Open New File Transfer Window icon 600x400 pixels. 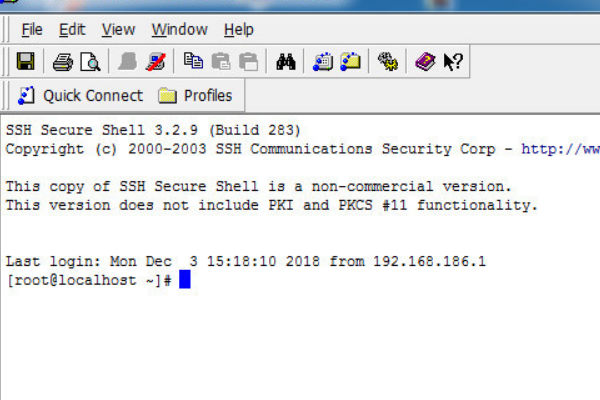tap(350, 62)
